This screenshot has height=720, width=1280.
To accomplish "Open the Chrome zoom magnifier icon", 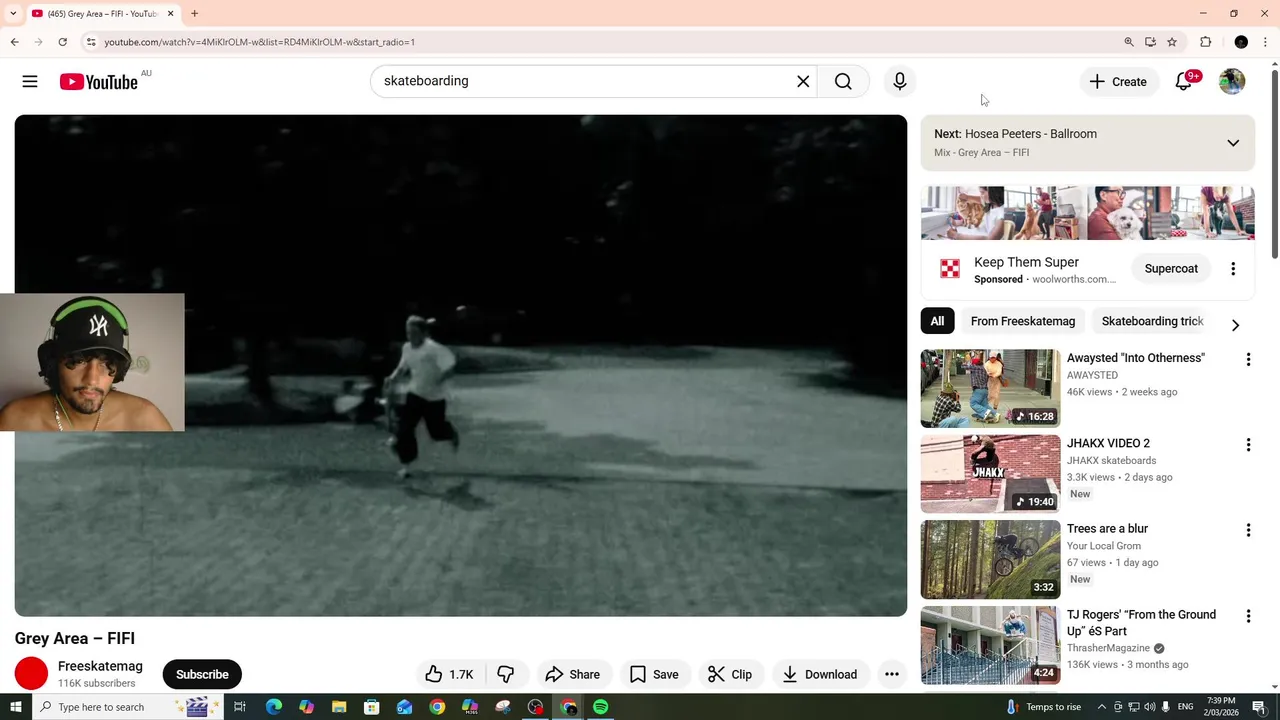I will (1129, 42).
